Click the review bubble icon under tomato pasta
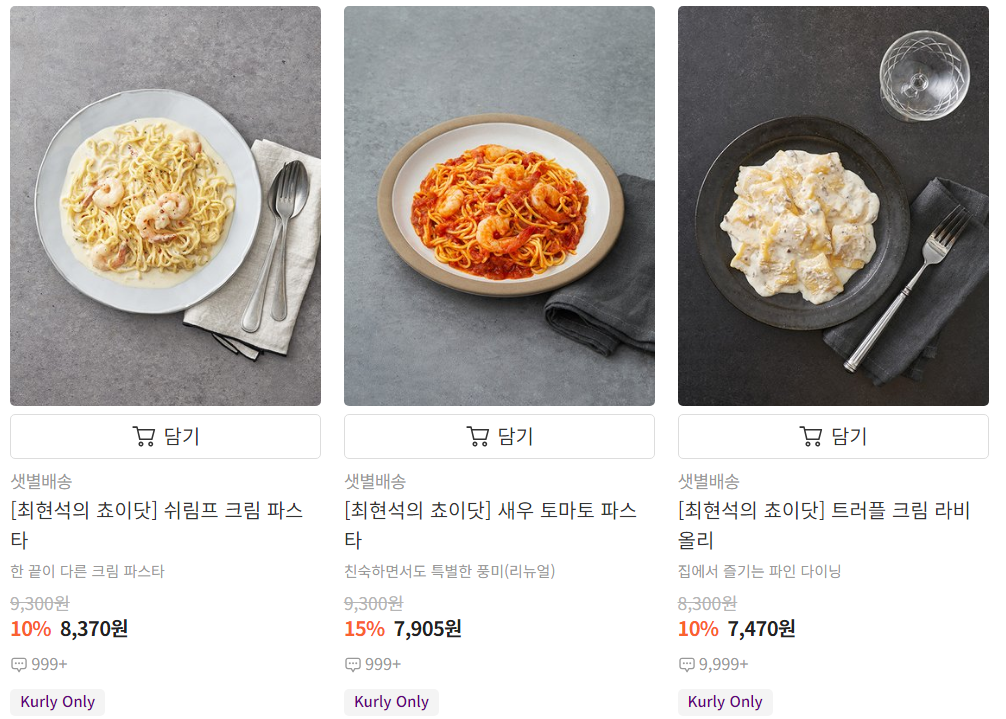The image size is (1006, 719). (352, 663)
